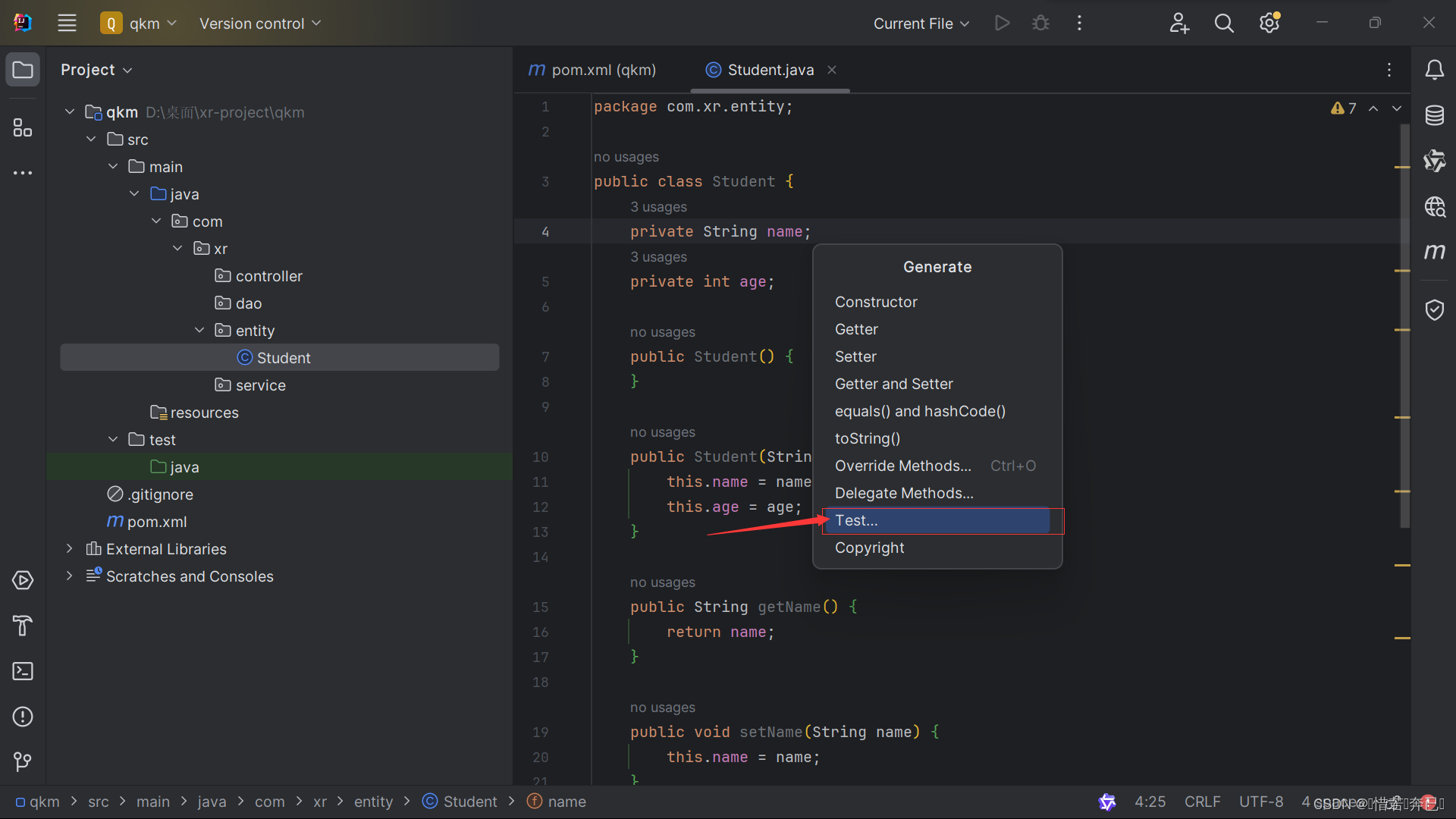
Task: Click the entity breadcrumb segment
Action: click(373, 802)
